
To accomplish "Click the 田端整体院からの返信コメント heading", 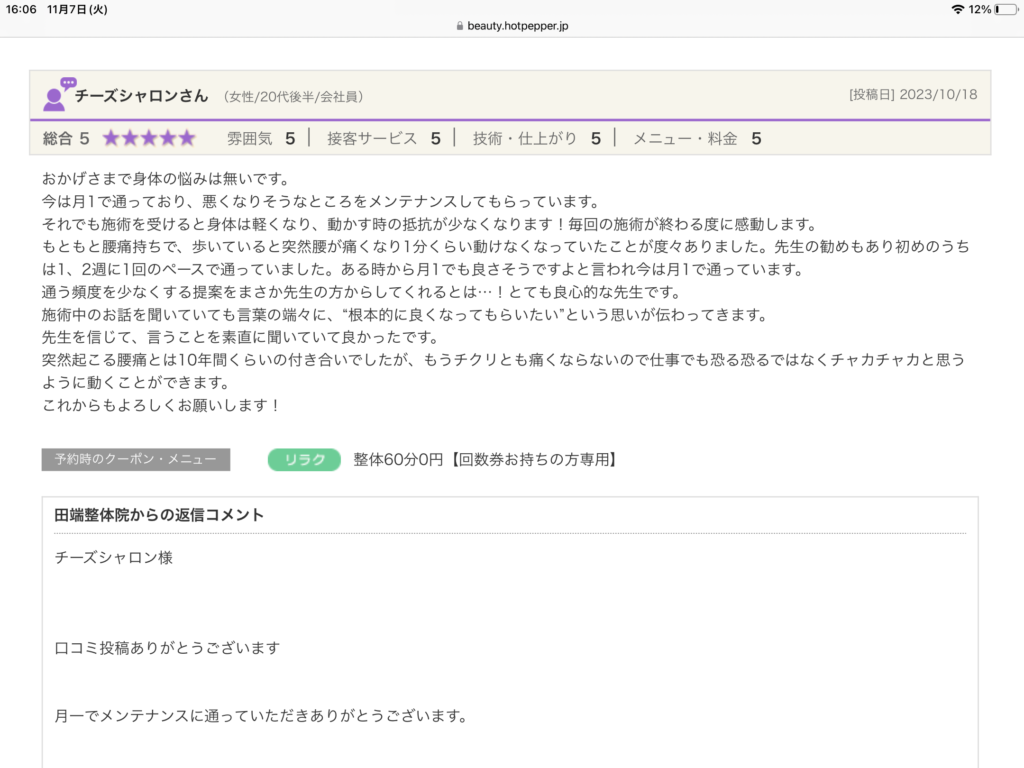I will point(159,515).
